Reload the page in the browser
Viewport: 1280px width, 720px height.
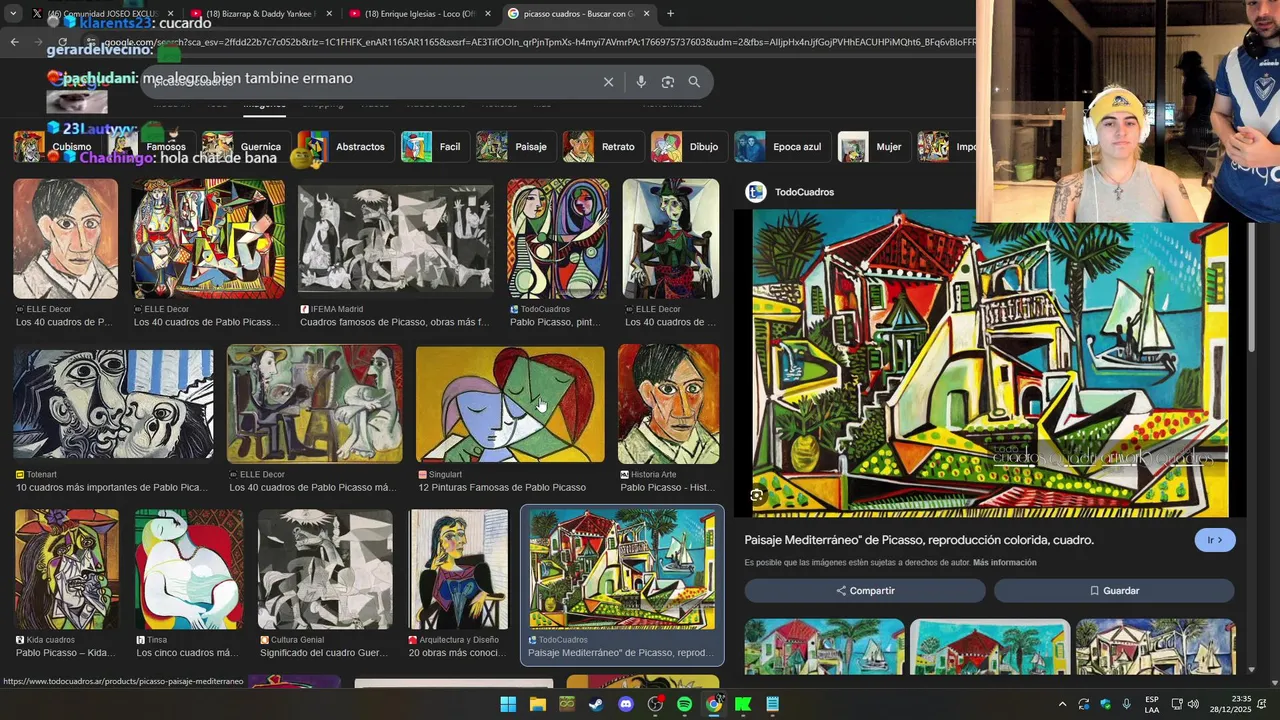click(x=62, y=42)
